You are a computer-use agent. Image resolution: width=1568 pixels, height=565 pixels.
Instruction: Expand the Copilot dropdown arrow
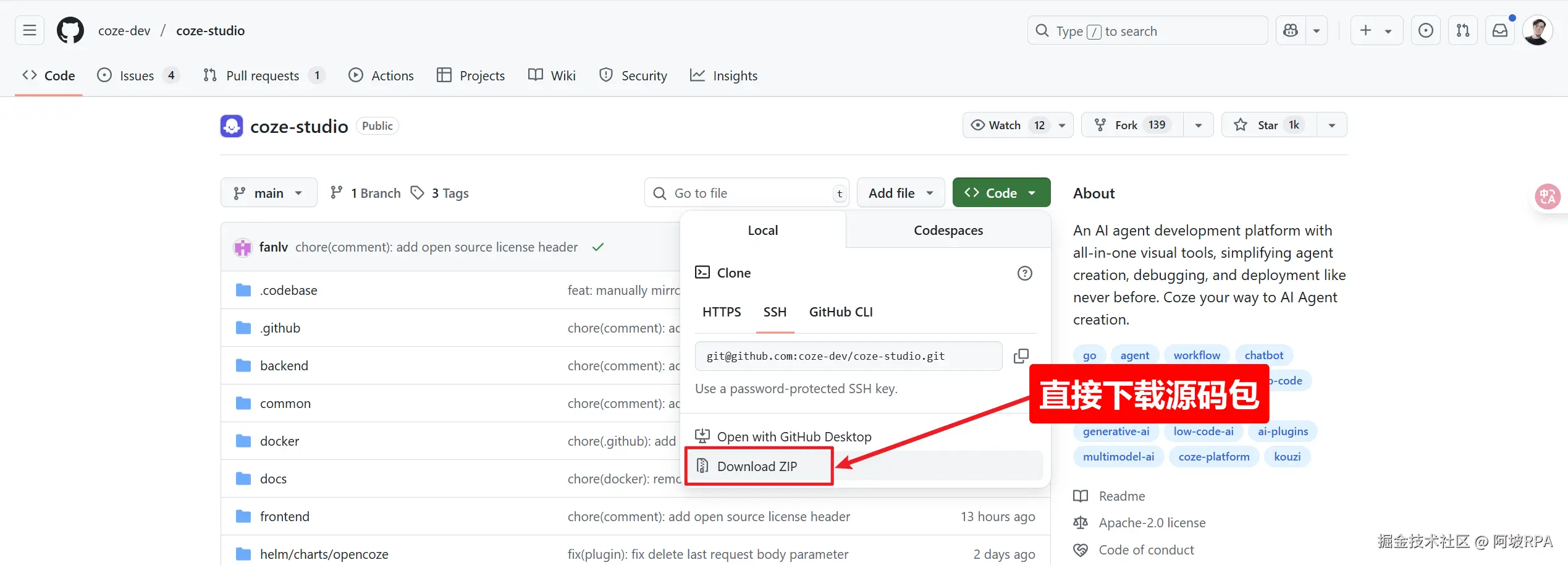point(1317,30)
